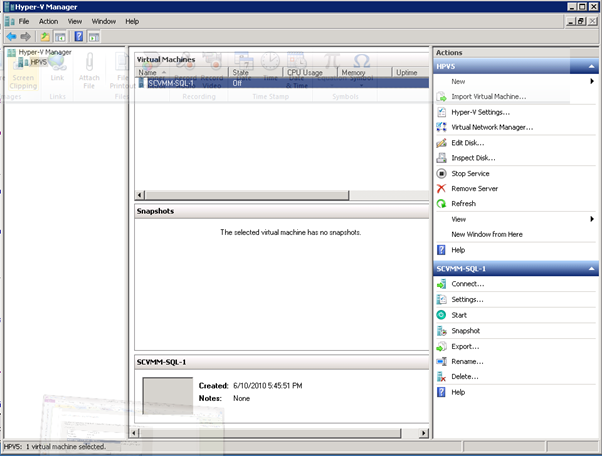Click the Snapshot icon
The width and height of the screenshot is (602, 456).
click(442, 331)
